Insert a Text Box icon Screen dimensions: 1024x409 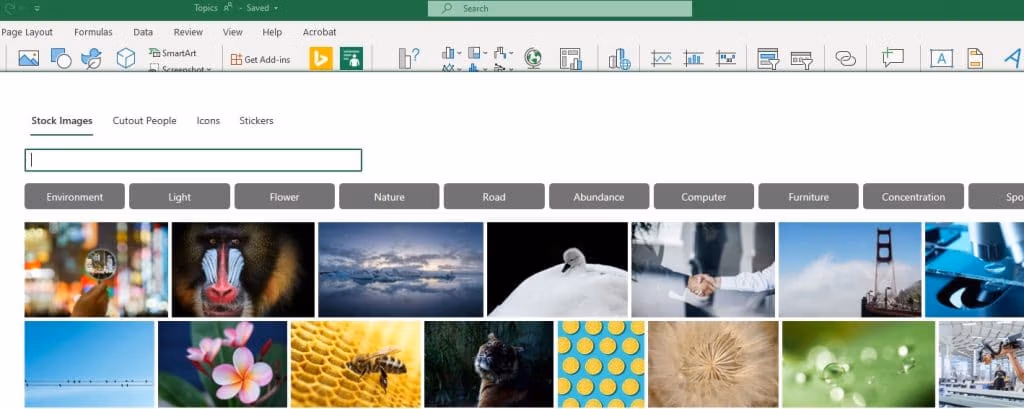[940, 59]
